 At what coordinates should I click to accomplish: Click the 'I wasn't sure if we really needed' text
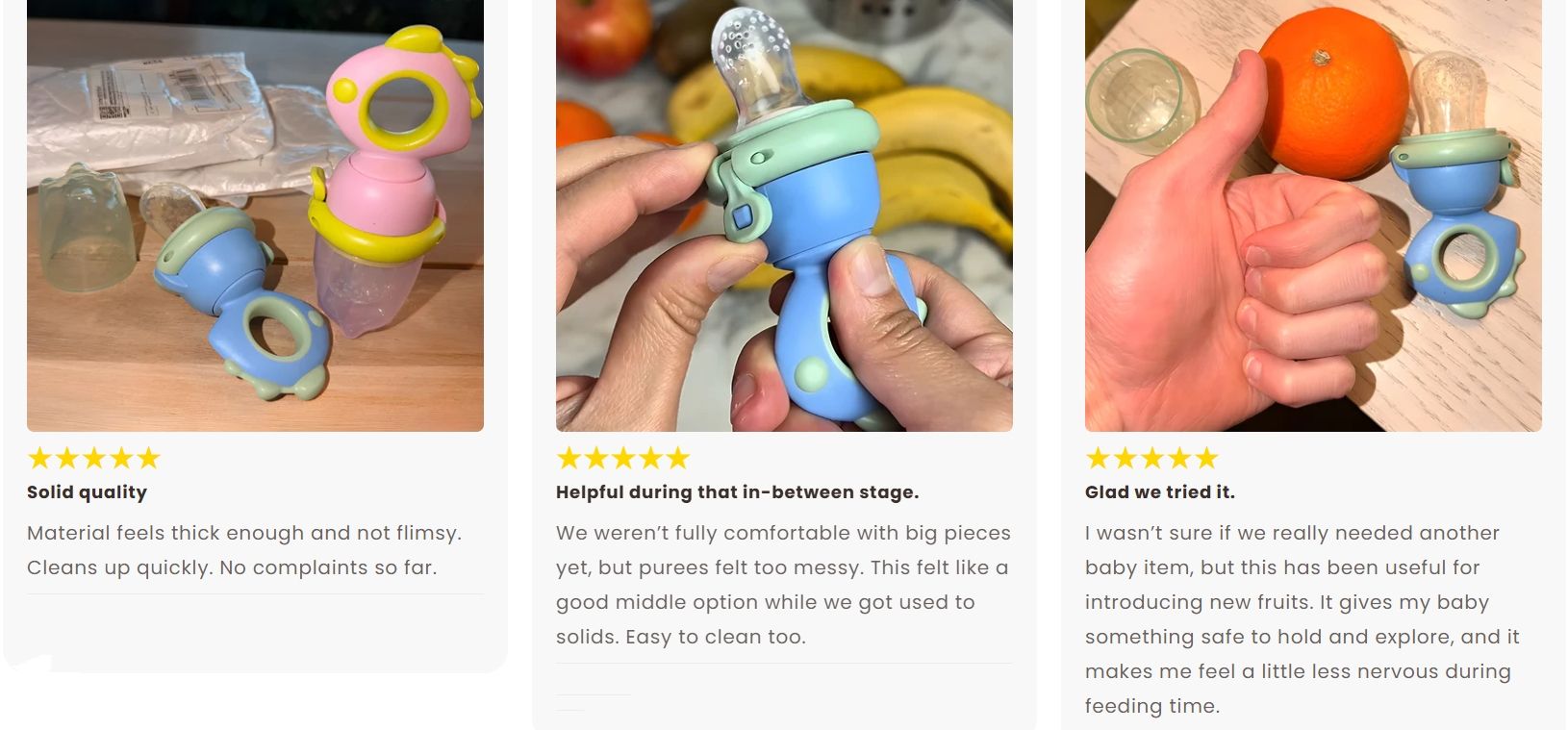1302,619
